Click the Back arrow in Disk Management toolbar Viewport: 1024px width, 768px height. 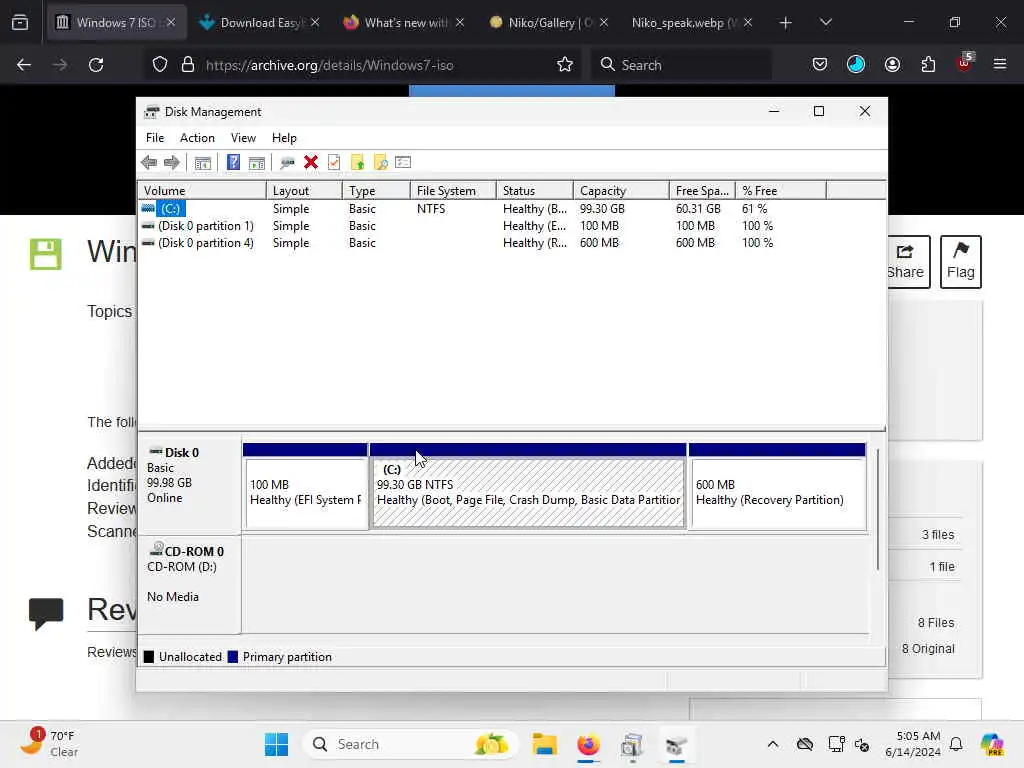point(149,162)
